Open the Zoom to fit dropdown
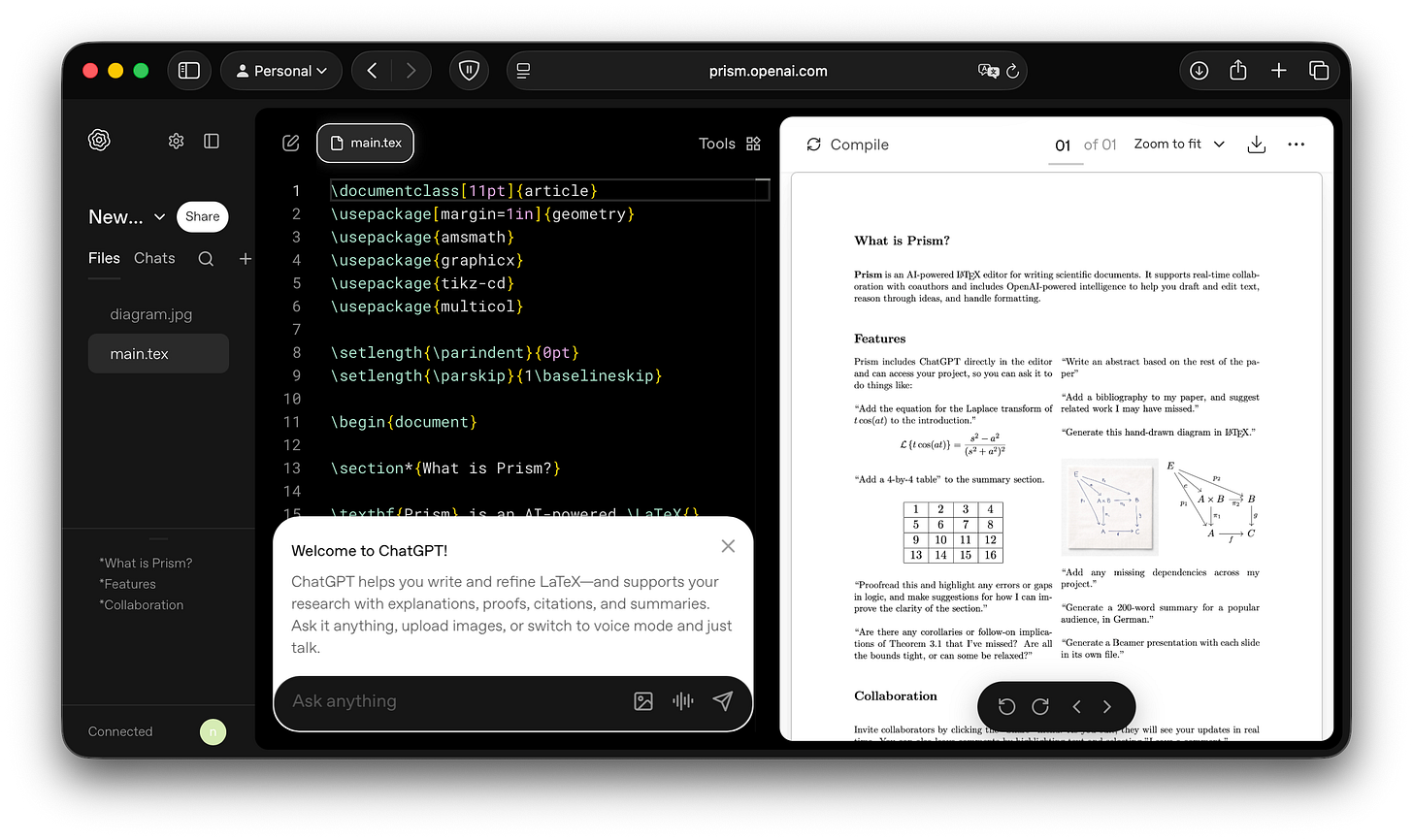Viewport: 1413px width, 840px height. [1179, 144]
